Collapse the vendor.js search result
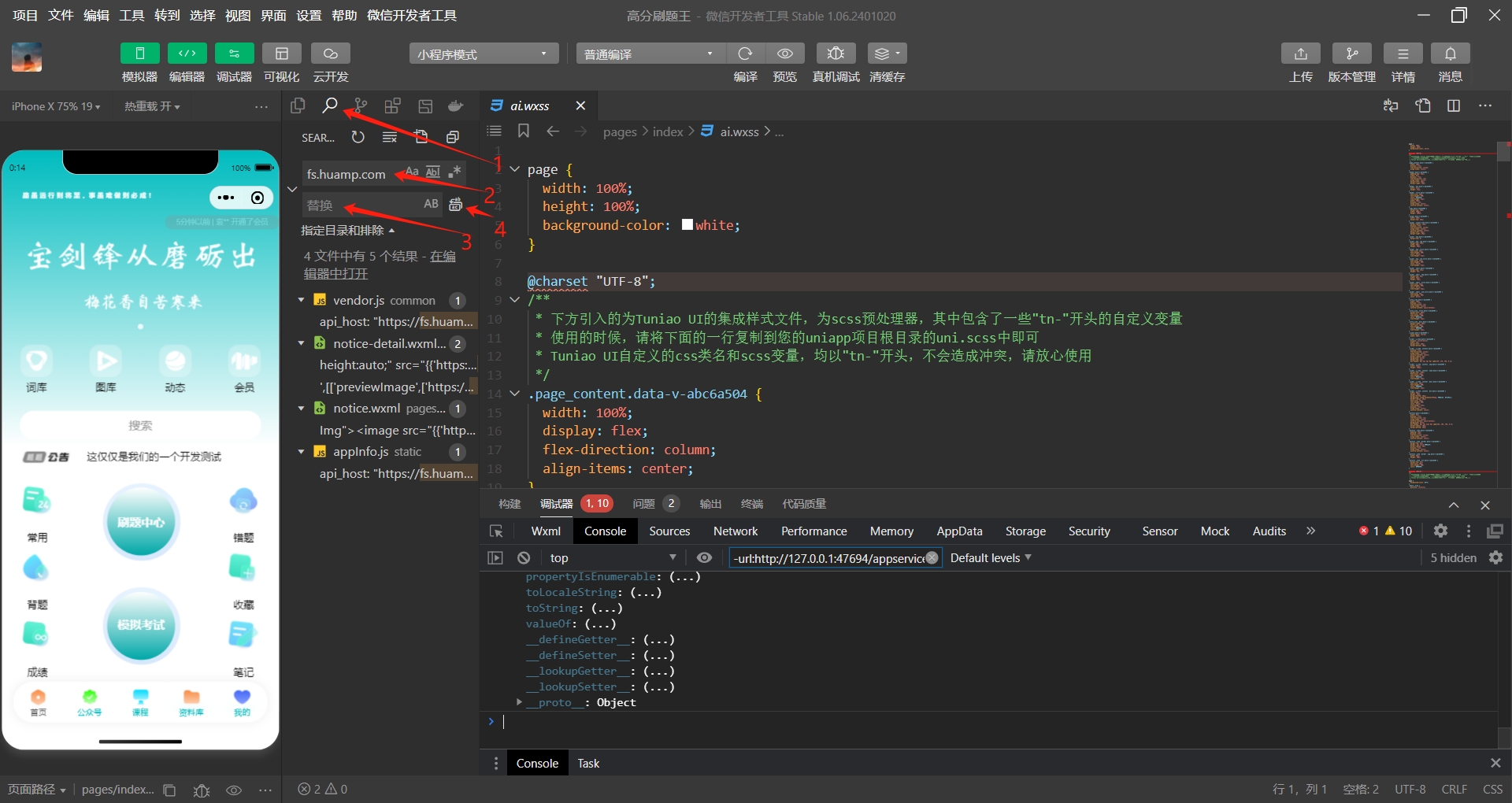This screenshot has width=1512, height=803. click(x=301, y=300)
